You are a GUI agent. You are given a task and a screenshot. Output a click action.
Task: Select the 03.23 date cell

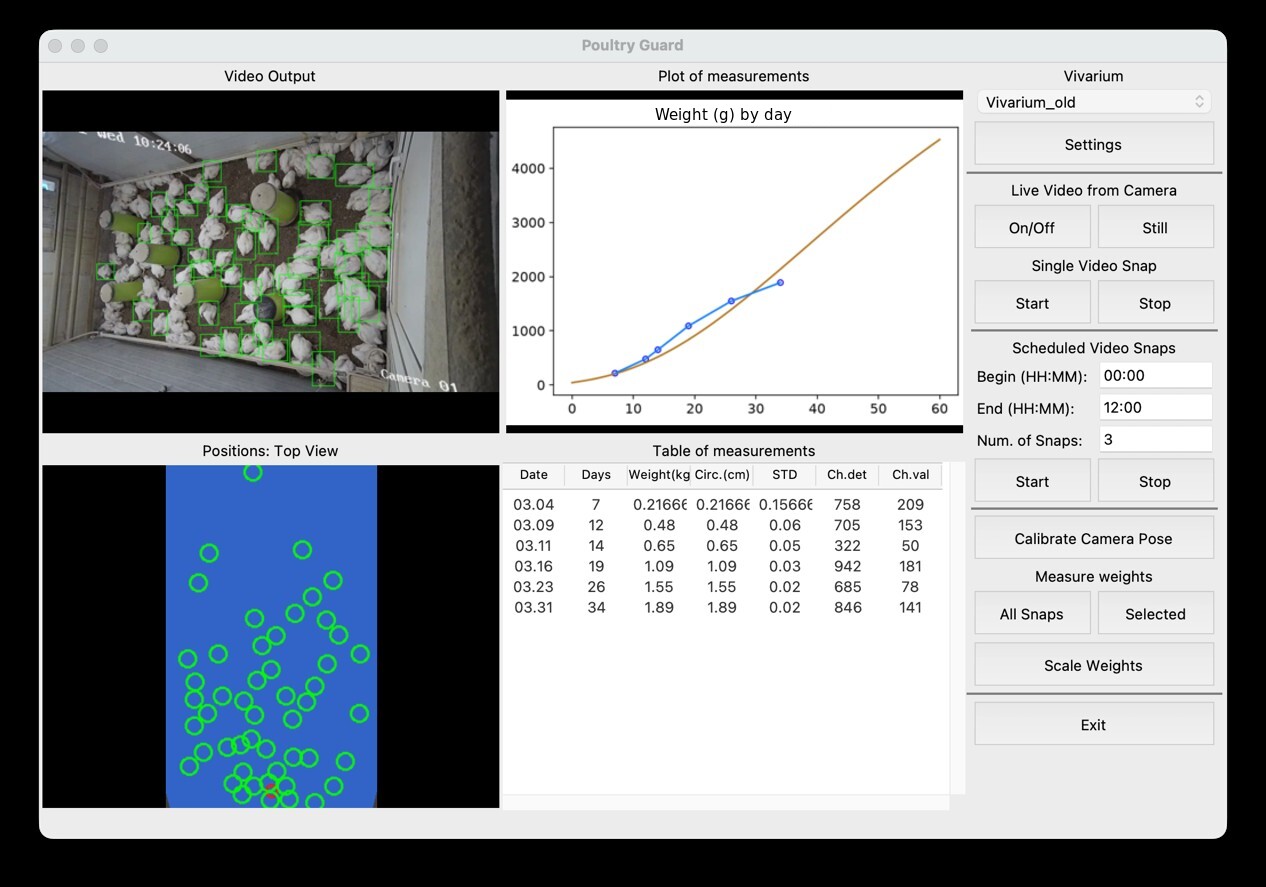pos(534,587)
